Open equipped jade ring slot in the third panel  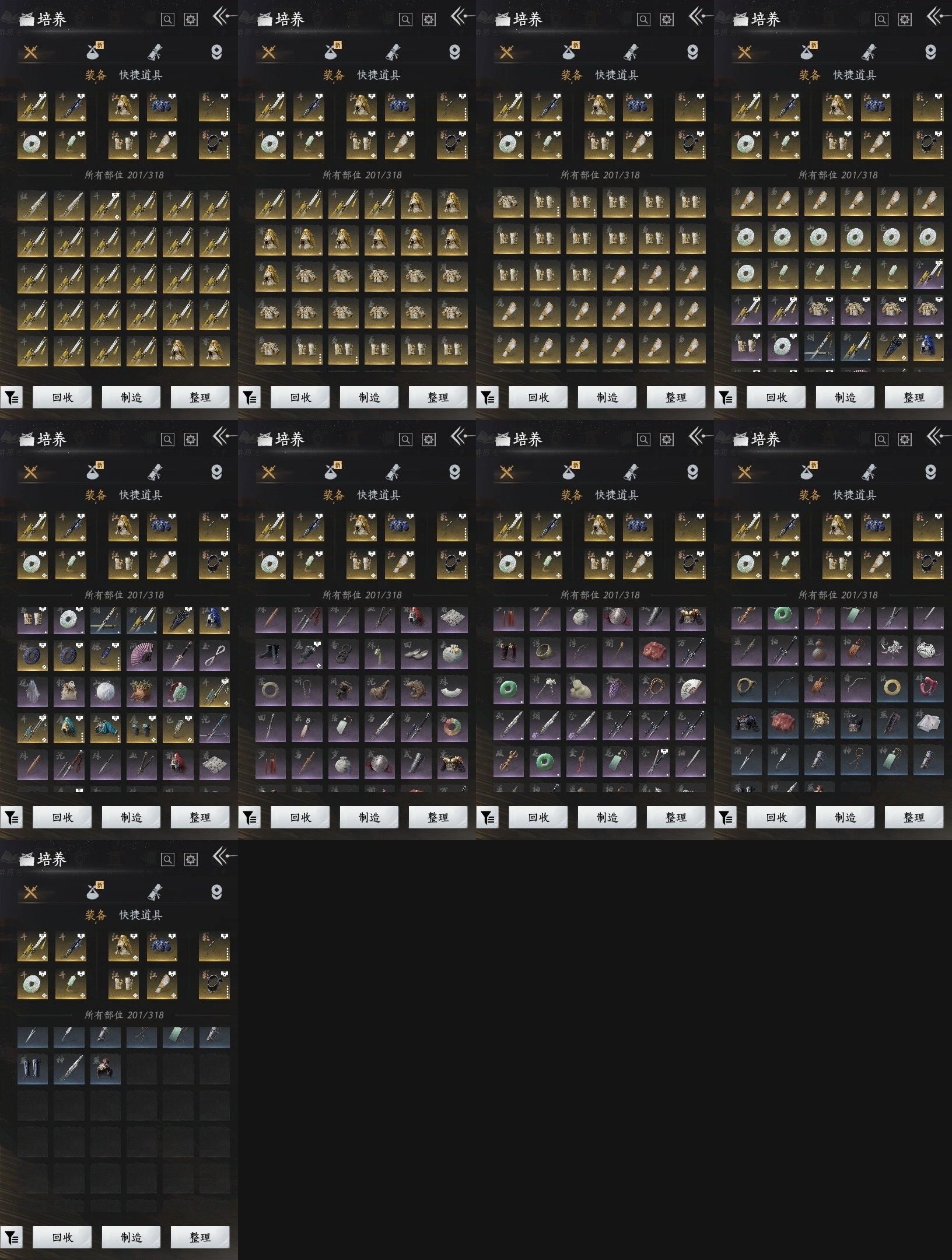coord(509,145)
